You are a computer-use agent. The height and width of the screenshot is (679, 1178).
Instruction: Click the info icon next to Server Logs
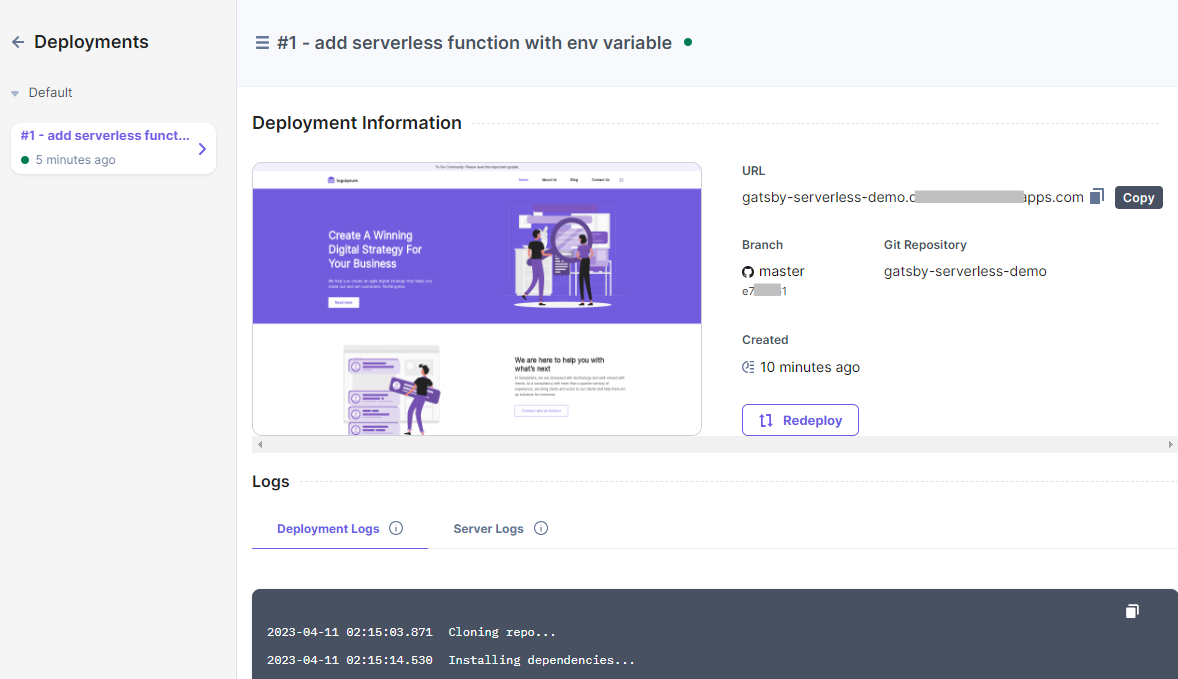pyautogui.click(x=541, y=528)
